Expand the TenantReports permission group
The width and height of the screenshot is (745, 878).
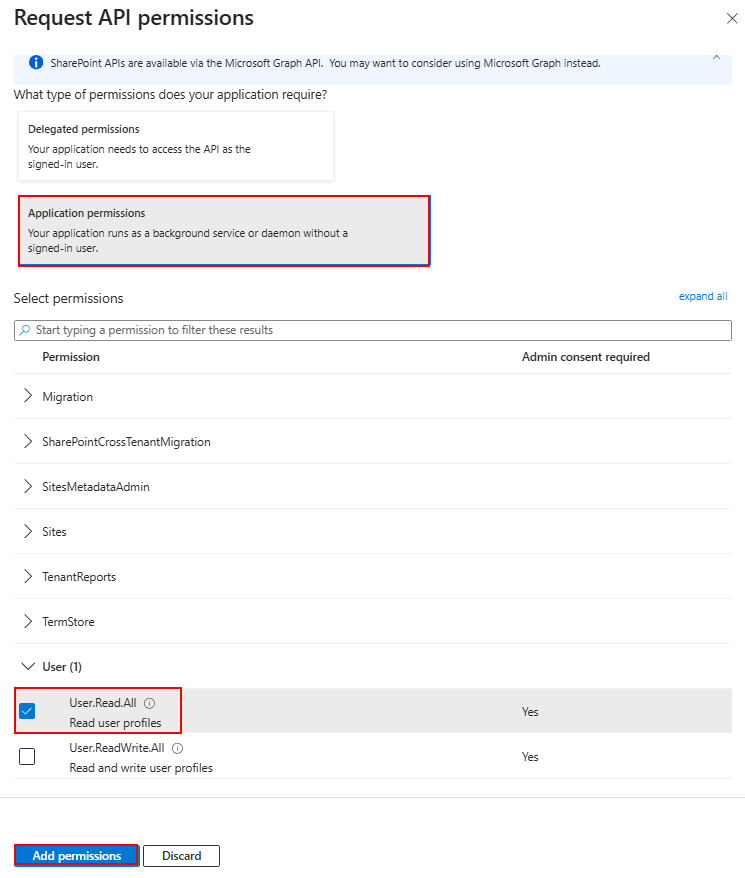28,576
